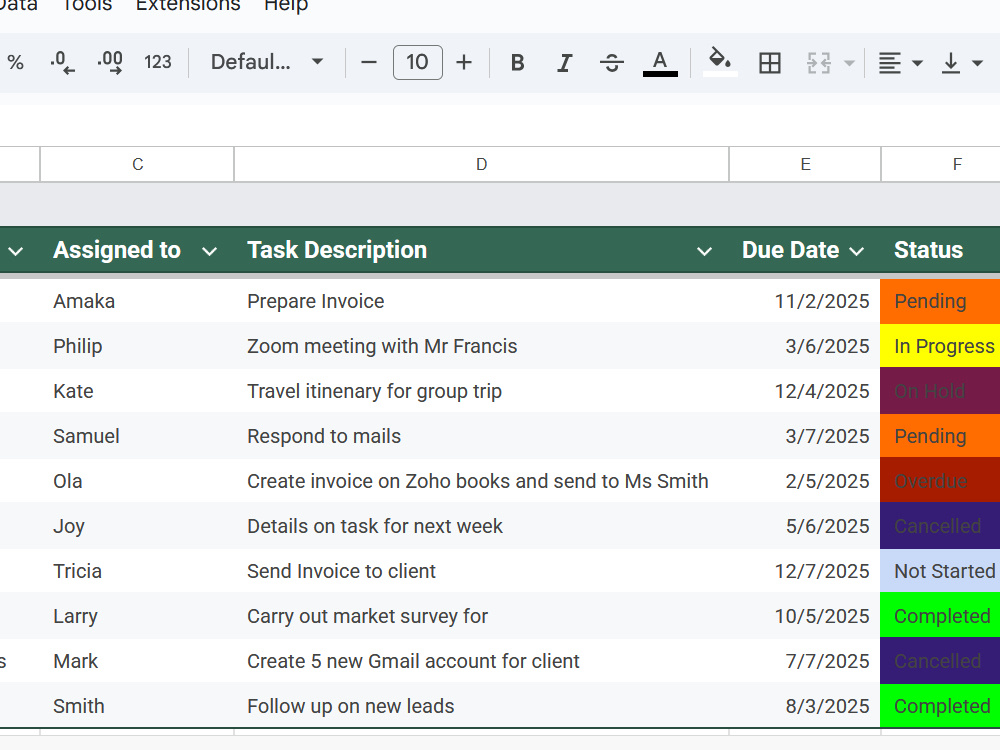1000x750 pixels.
Task: Select Follow up on new leads cell
Action: pos(482,706)
